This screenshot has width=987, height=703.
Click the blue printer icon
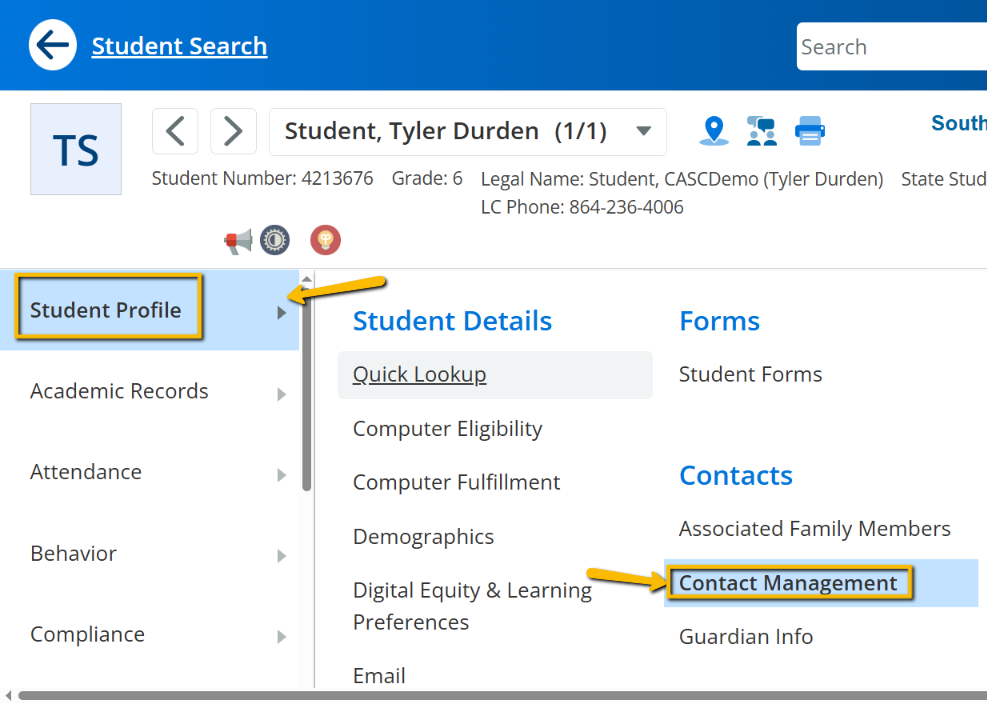pyautogui.click(x=809, y=131)
